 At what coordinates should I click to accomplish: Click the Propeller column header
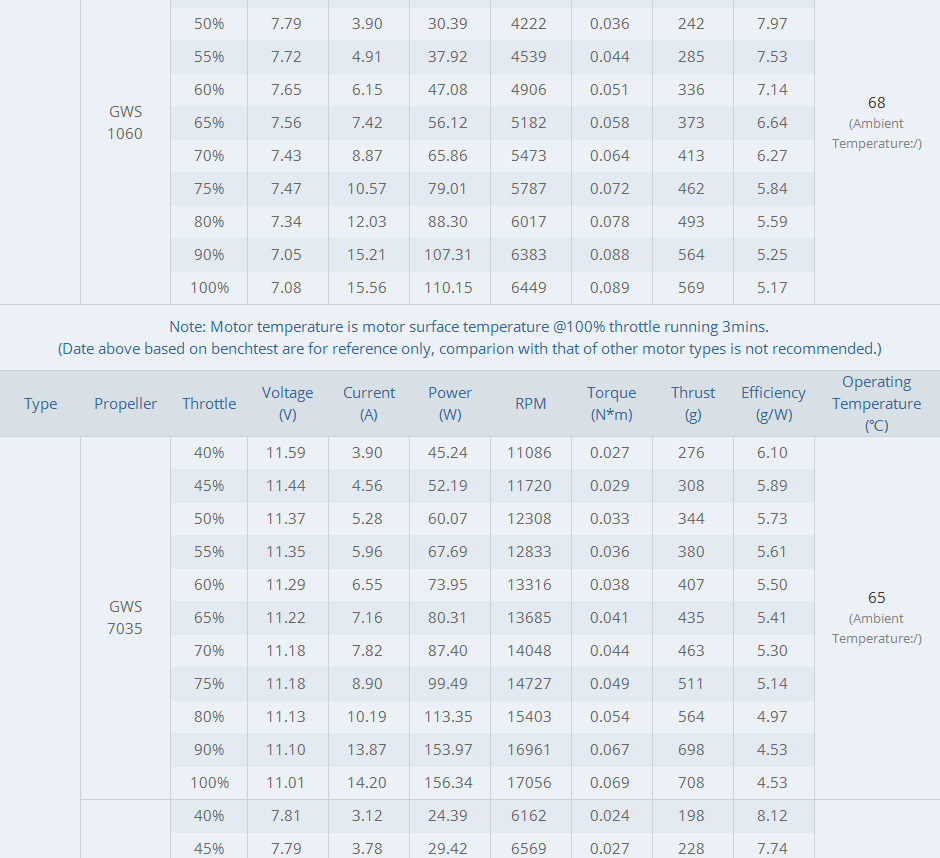coord(126,404)
